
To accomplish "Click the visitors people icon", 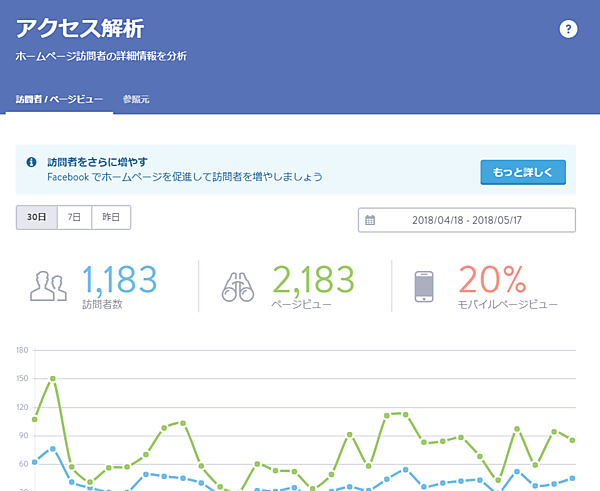I will click(48, 286).
